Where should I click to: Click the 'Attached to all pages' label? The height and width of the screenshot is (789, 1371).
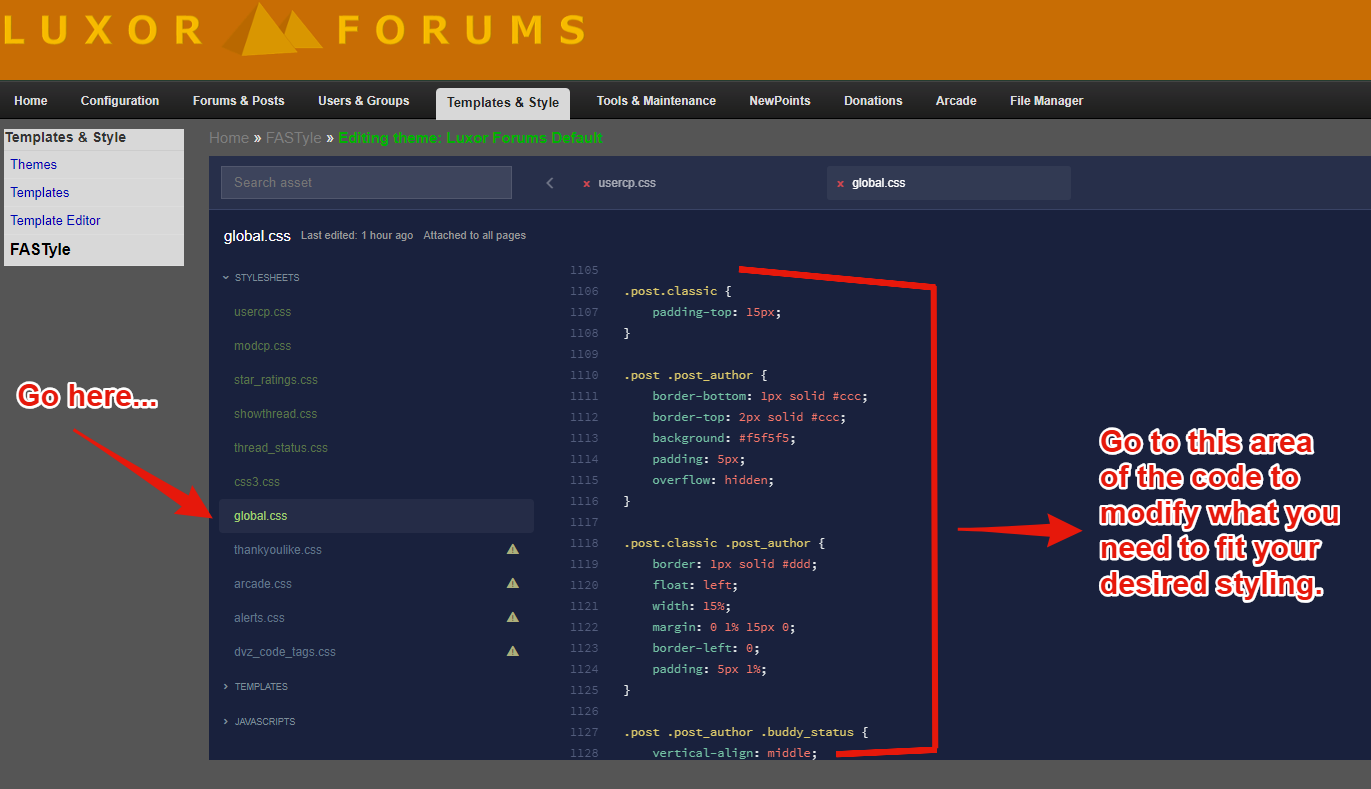point(474,236)
